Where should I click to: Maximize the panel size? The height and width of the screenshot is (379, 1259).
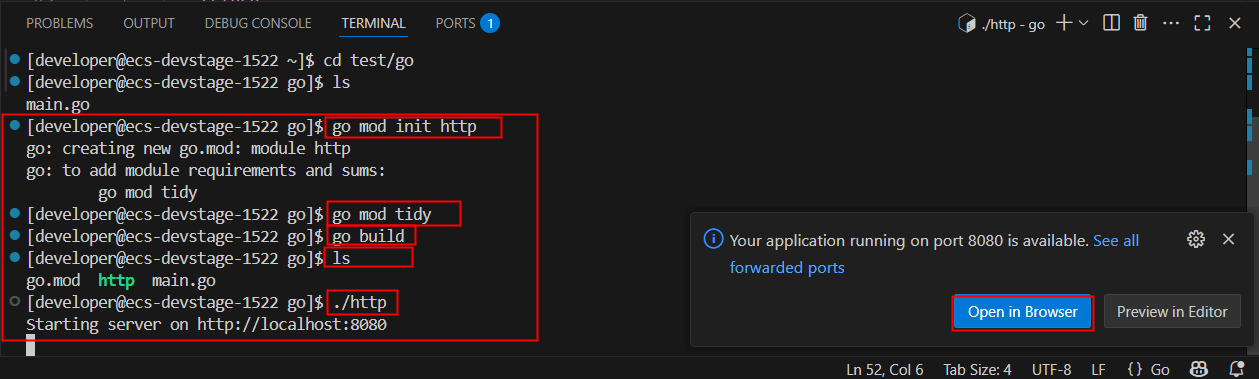pos(1203,23)
